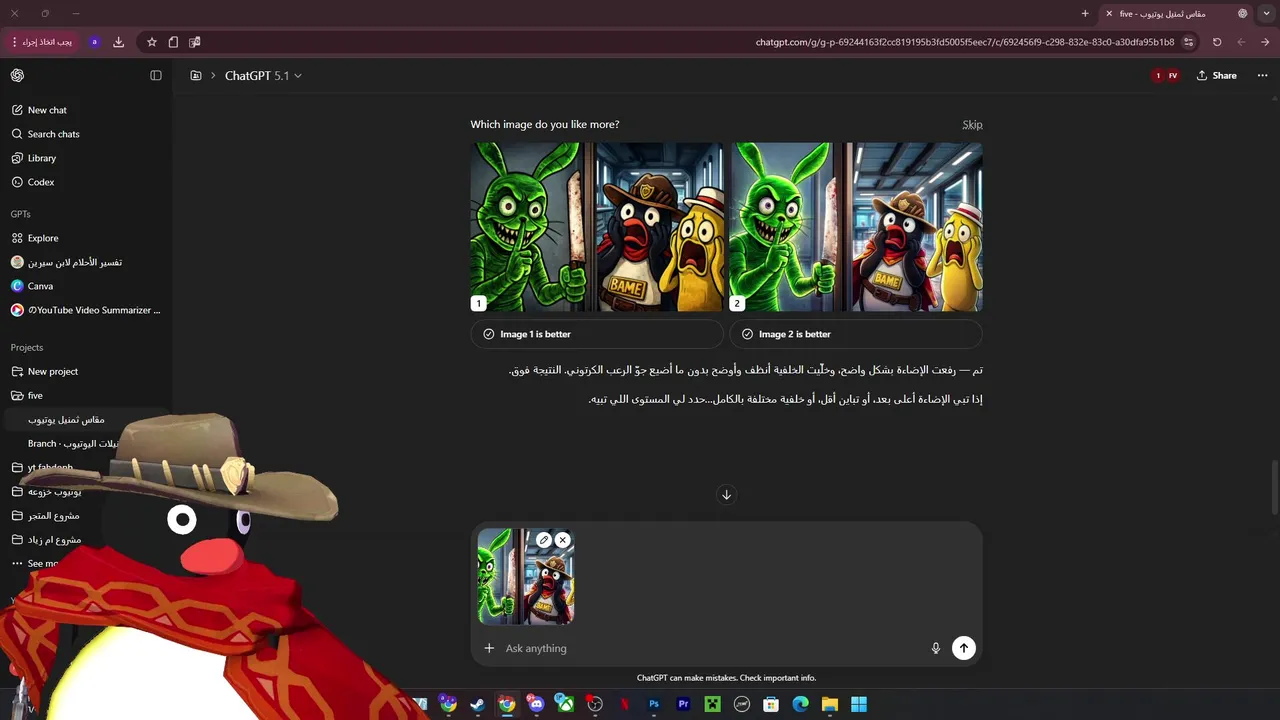Open Microsoft Store from the taskbar

click(771, 704)
